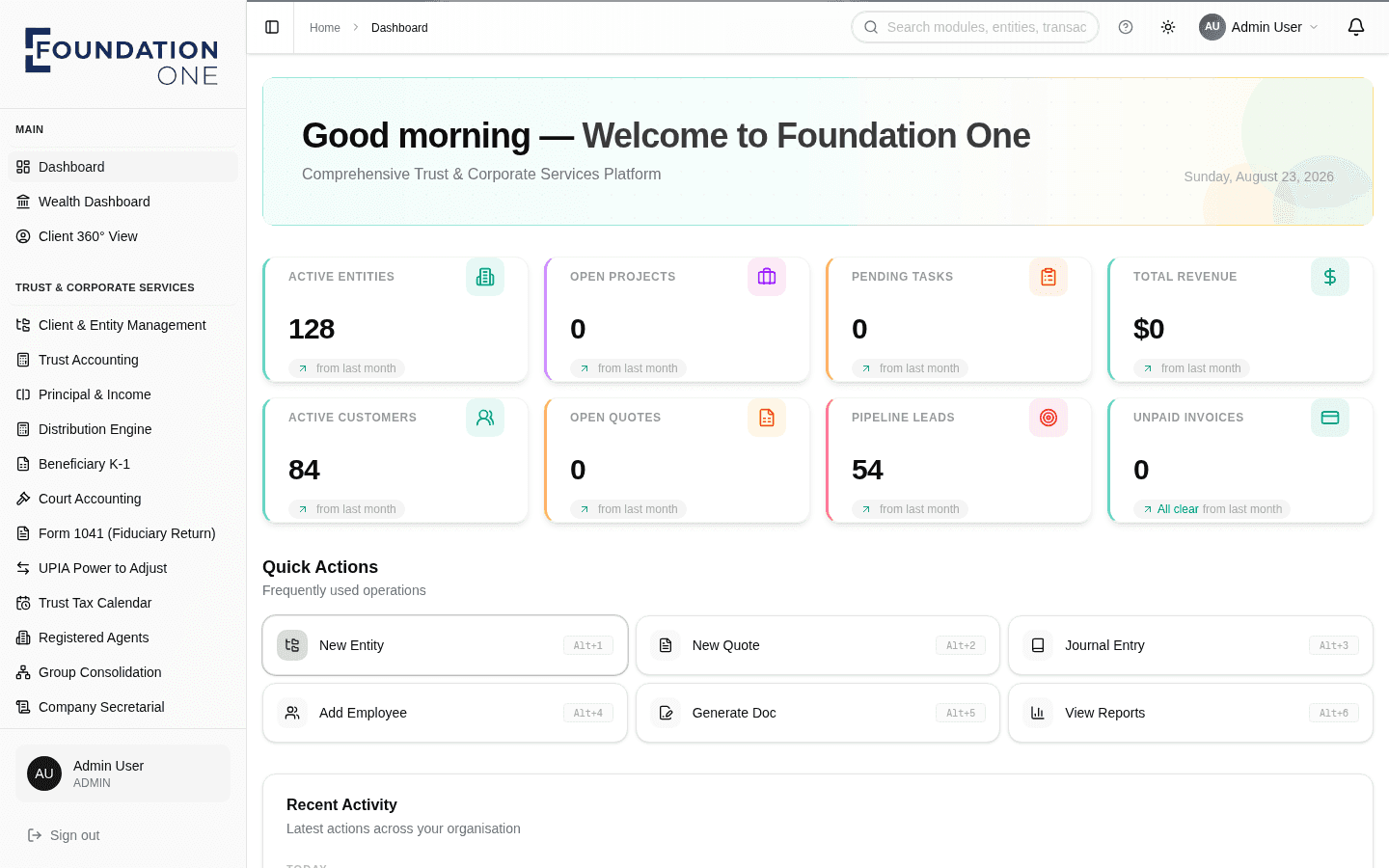Click the New Entity tree icon
This screenshot has width=1389, height=868.
tap(292, 645)
